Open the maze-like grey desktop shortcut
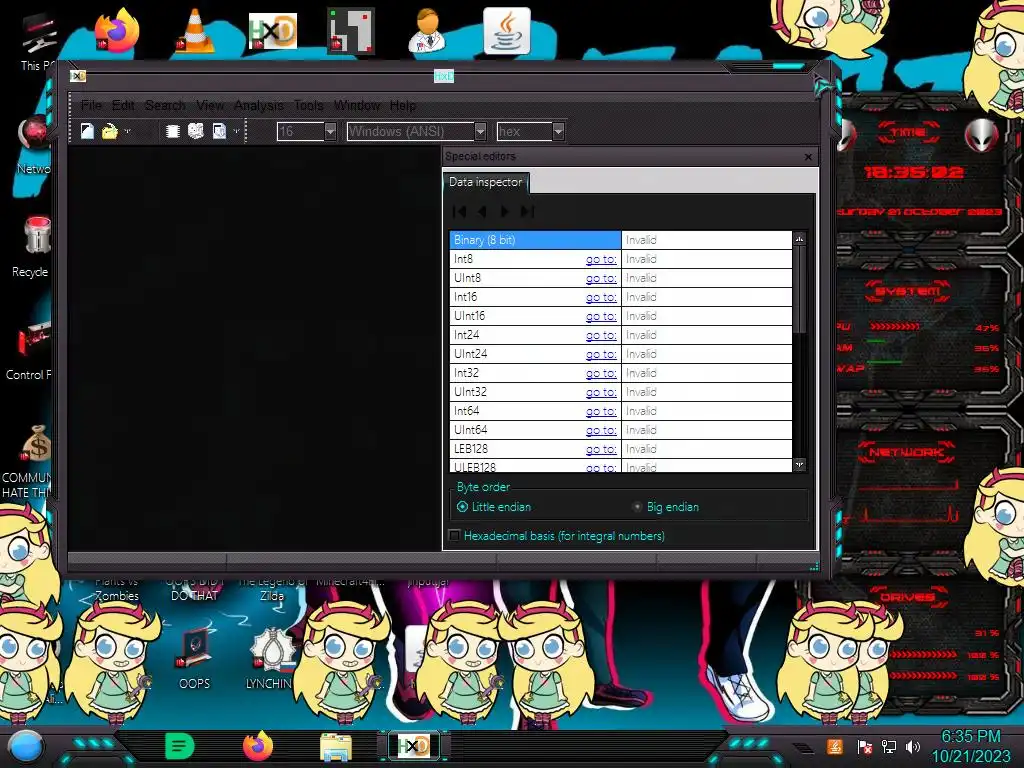The image size is (1024, 768). 351,30
